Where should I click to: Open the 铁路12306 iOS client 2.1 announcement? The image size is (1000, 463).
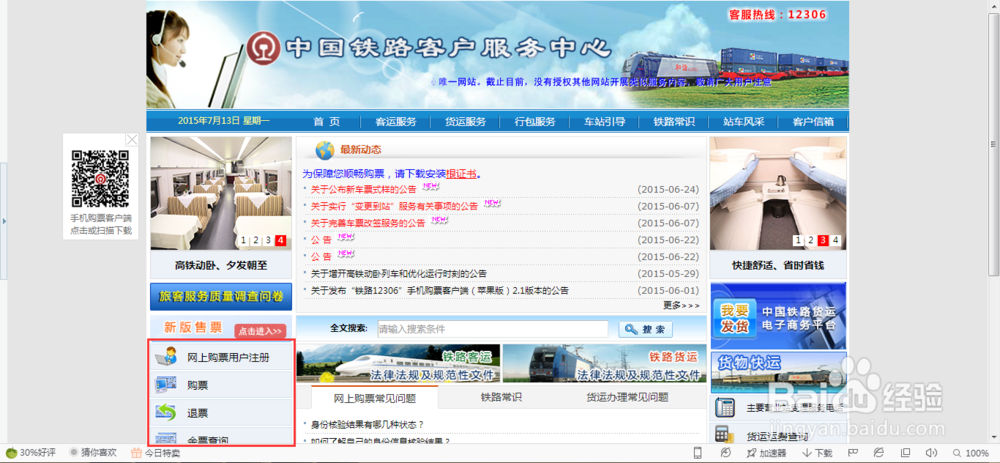pyautogui.click(x=440, y=290)
